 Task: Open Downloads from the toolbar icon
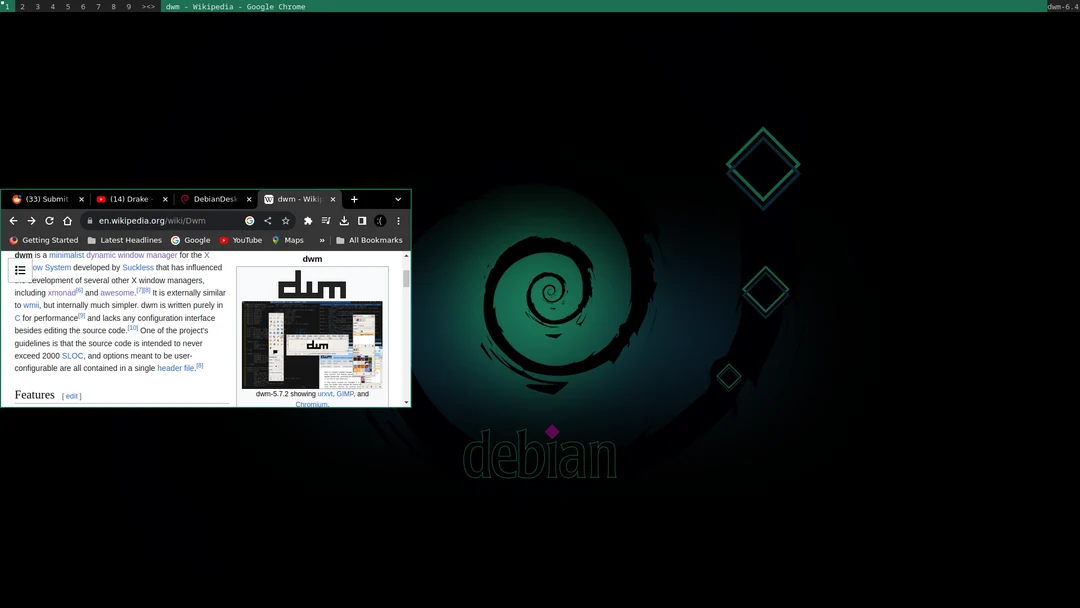[344, 220]
